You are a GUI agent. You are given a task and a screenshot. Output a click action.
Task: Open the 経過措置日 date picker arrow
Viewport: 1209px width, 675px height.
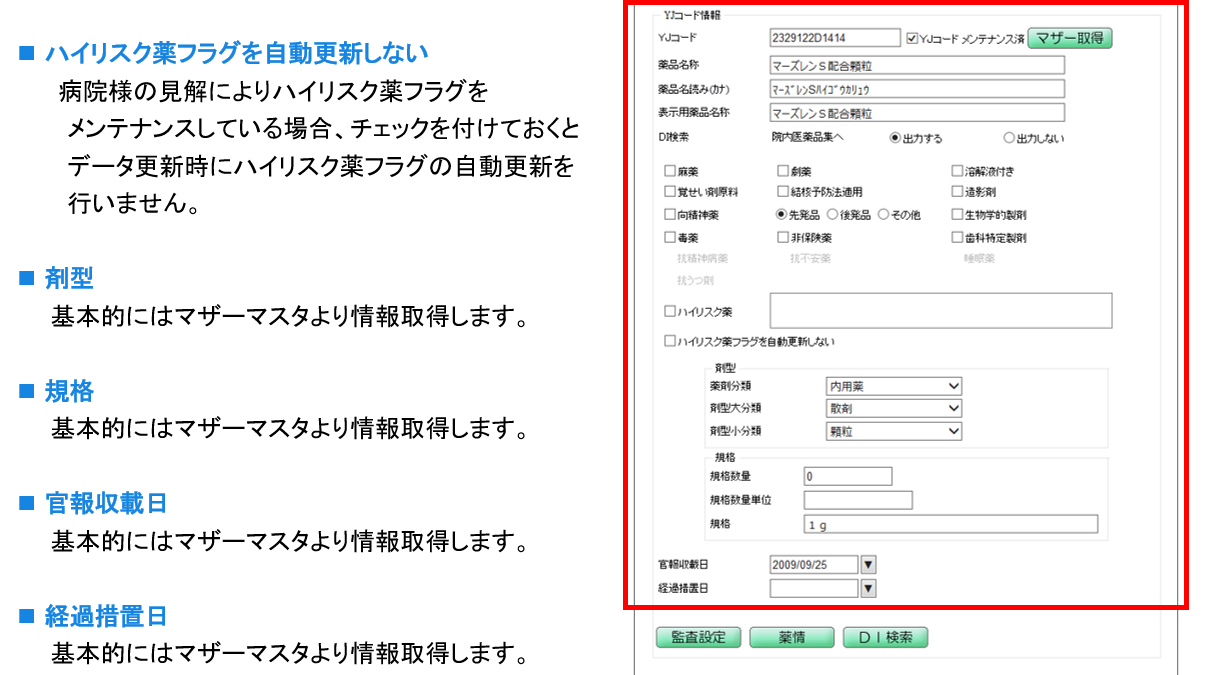[x=868, y=588]
